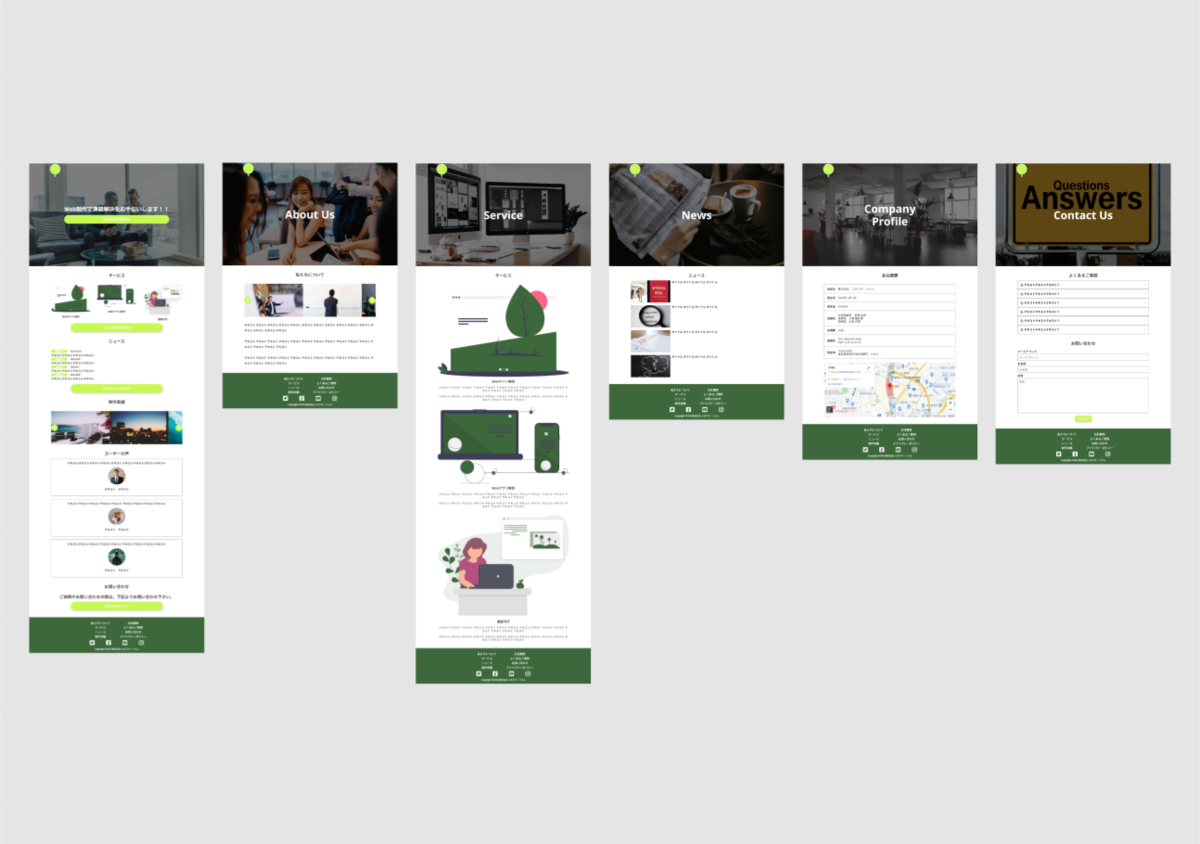Select the 'Company Profile' hero heading
Viewport: 1200px width, 844px height.
pos(890,215)
